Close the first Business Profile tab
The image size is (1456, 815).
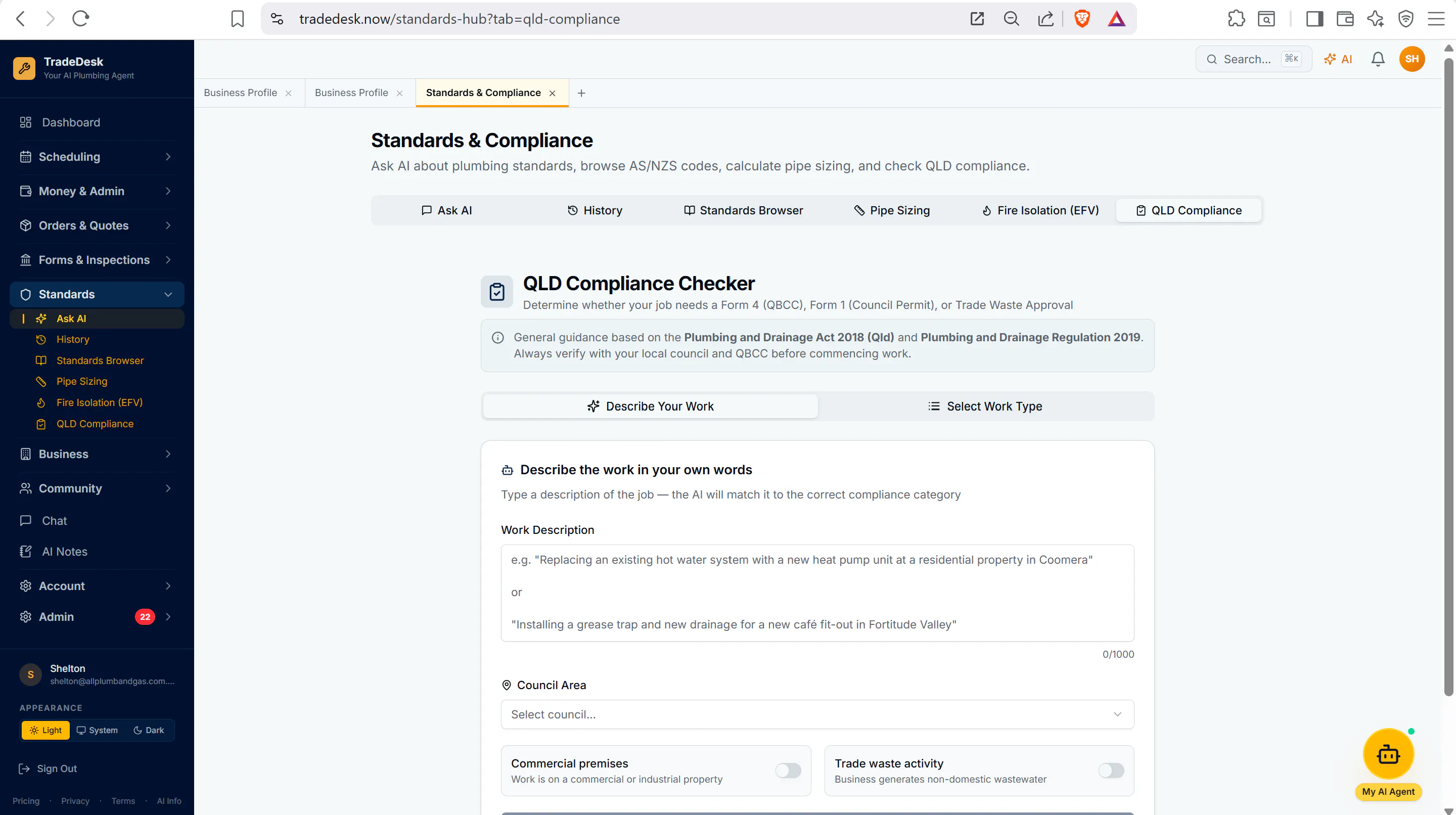coord(288,93)
